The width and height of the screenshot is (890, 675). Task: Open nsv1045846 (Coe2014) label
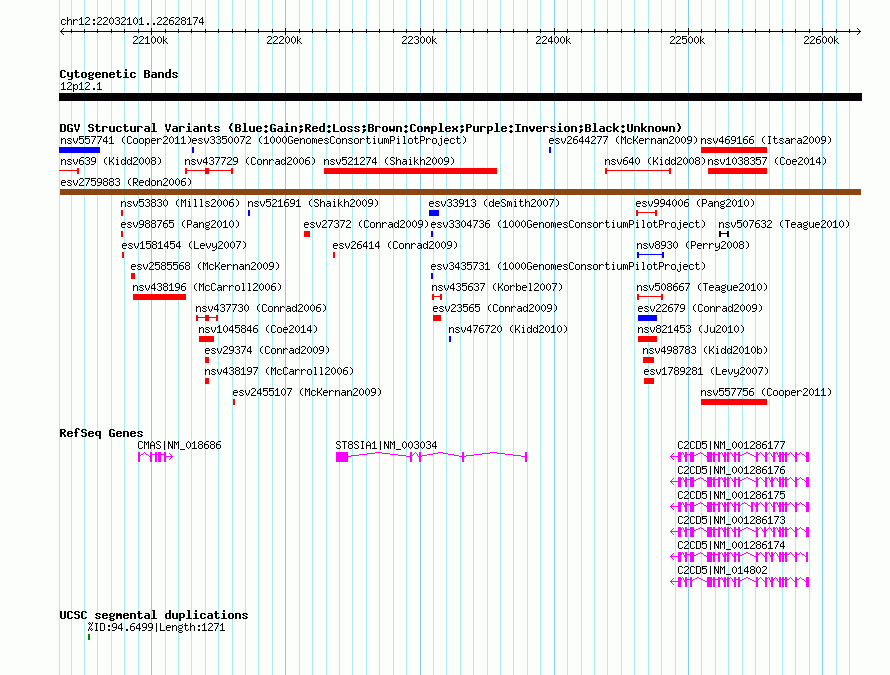tap(258, 329)
